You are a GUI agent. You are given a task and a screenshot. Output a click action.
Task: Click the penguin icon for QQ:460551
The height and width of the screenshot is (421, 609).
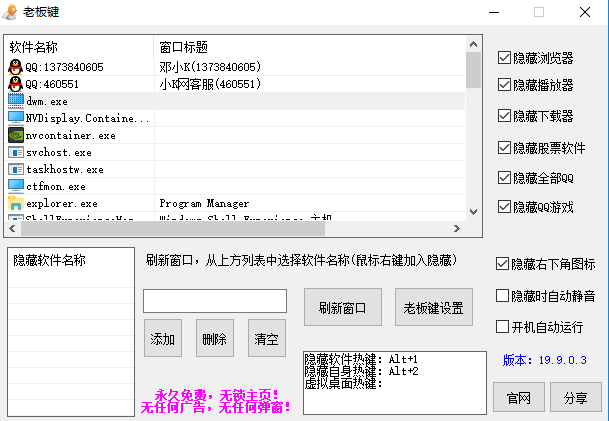pyautogui.click(x=16, y=84)
